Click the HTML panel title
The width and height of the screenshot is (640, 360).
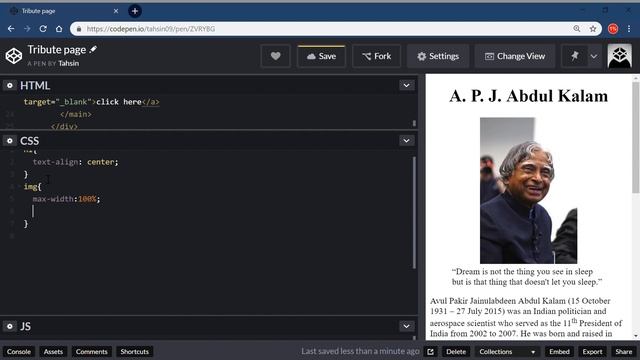(x=35, y=85)
